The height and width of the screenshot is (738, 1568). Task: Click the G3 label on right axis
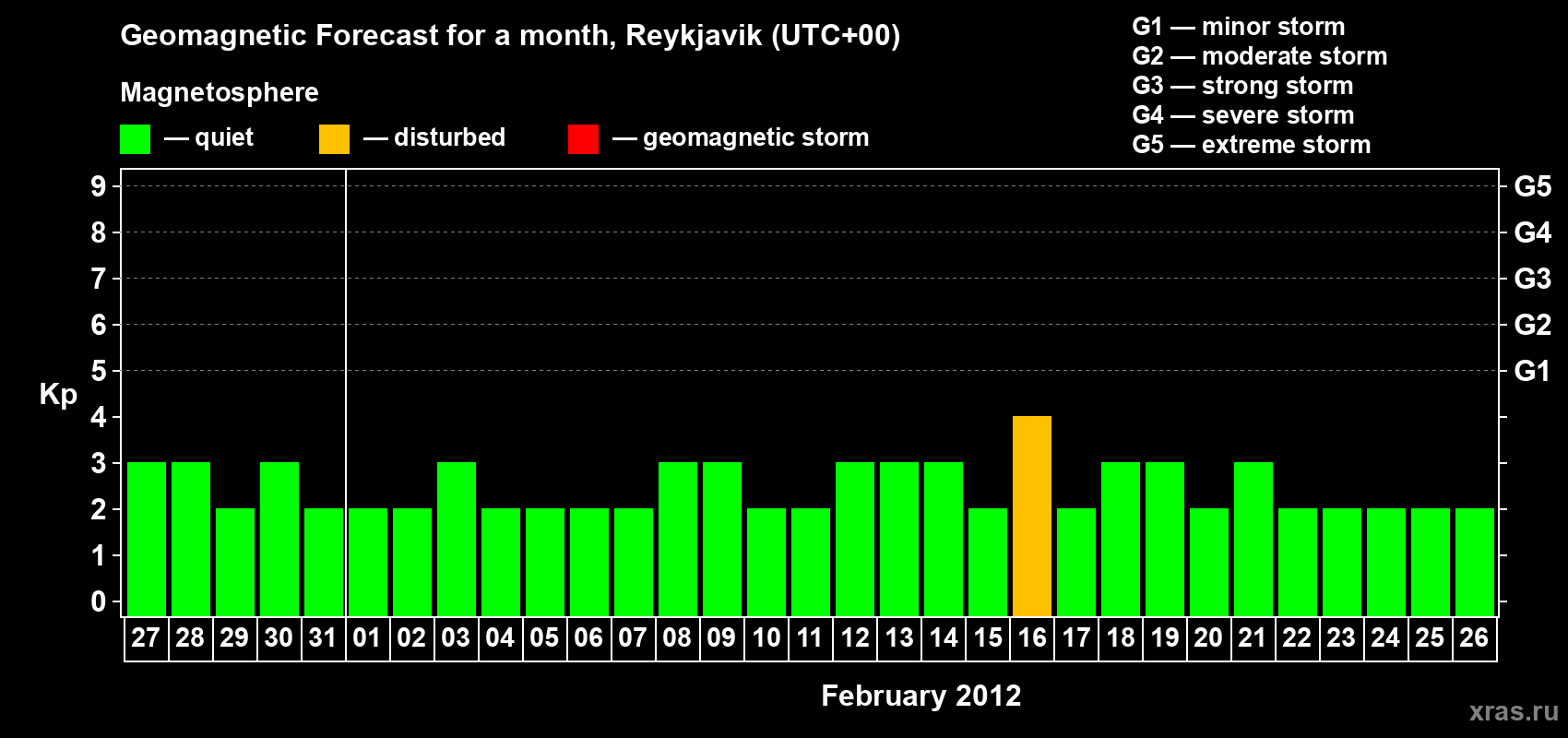coord(1533,279)
